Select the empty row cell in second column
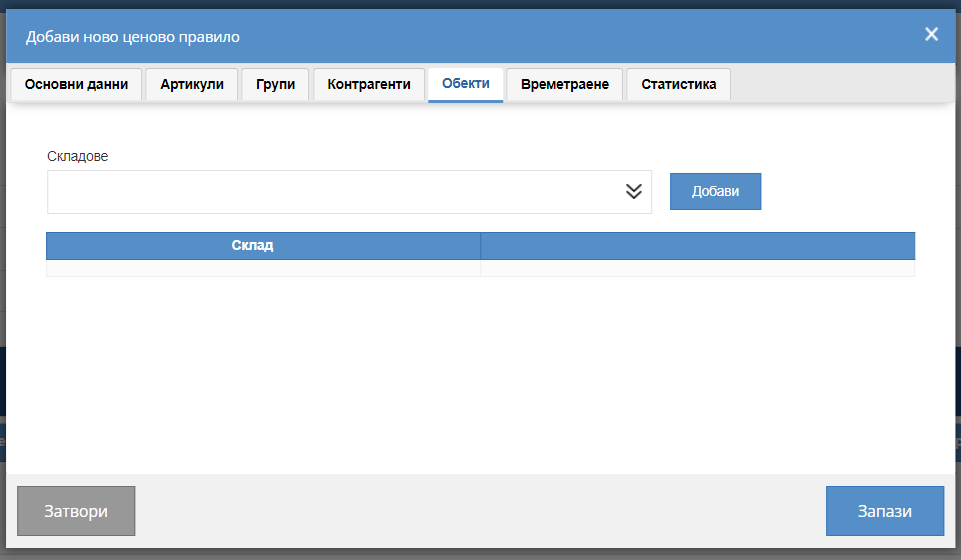This screenshot has height=560, width=961. pos(697,268)
